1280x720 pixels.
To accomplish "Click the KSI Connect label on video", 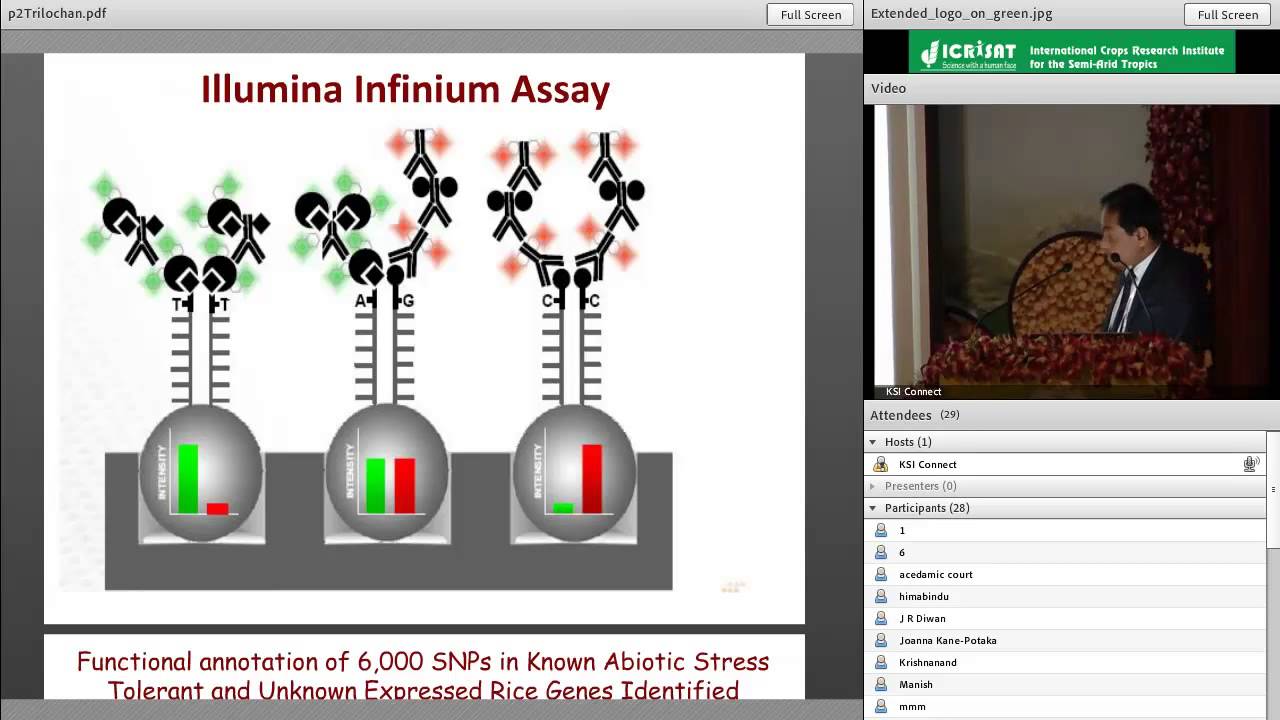I will coord(913,391).
